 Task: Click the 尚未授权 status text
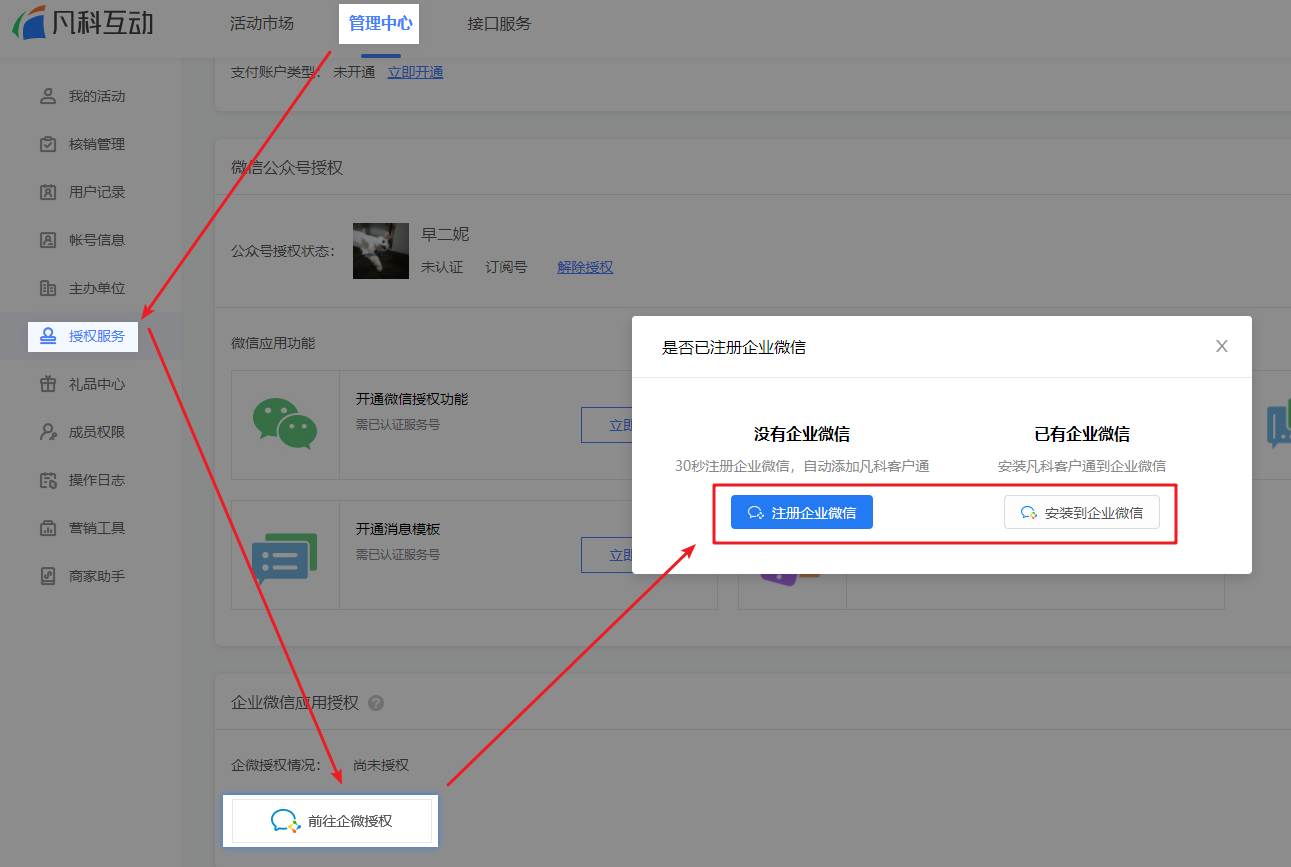[x=381, y=765]
